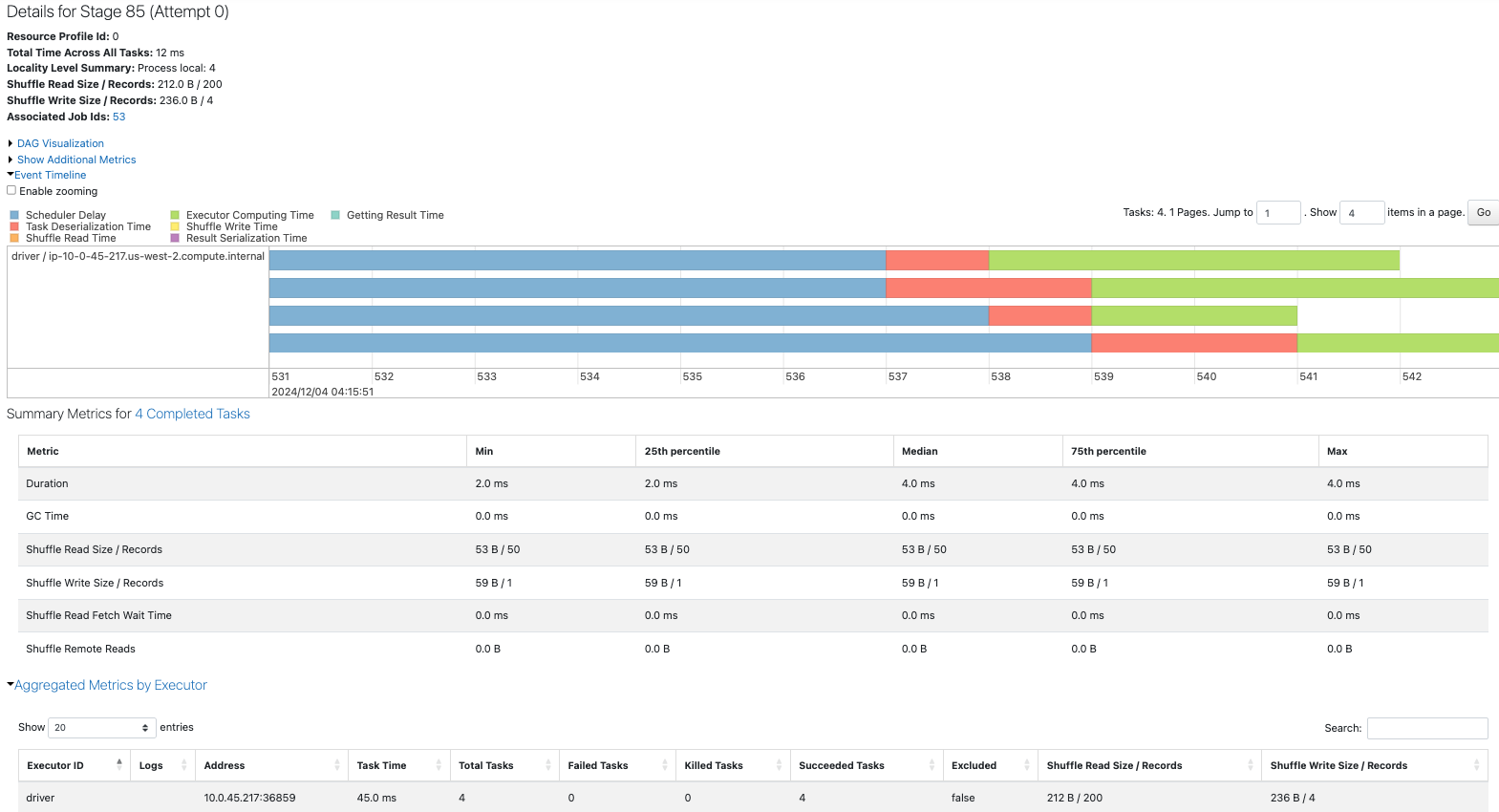
Task: Sort by Succeeded Tasks column arrows
Action: pyautogui.click(x=932, y=765)
